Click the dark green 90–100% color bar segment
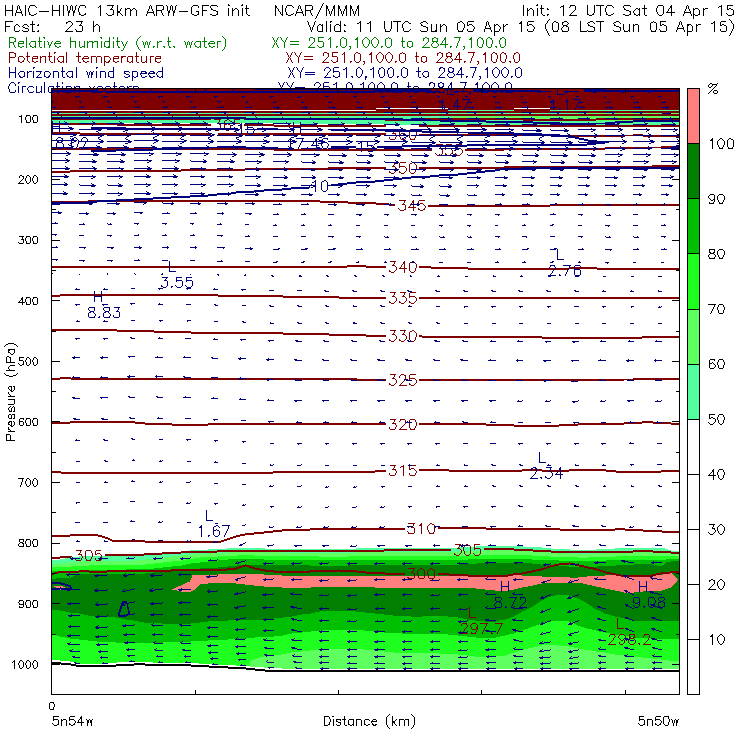Image resolution: width=740 pixels, height=740 pixels. coord(693,171)
